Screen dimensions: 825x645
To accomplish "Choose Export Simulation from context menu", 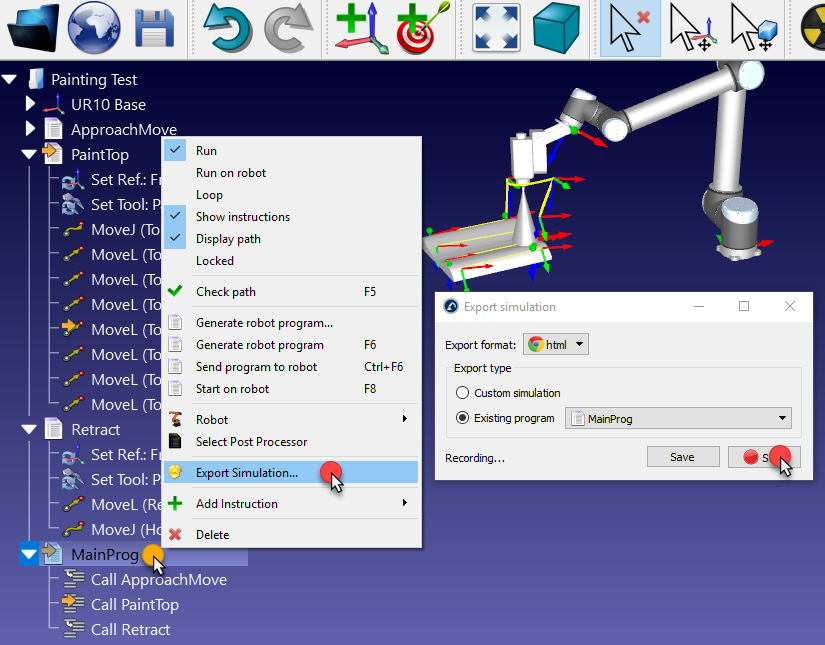I will pyautogui.click(x=246, y=472).
